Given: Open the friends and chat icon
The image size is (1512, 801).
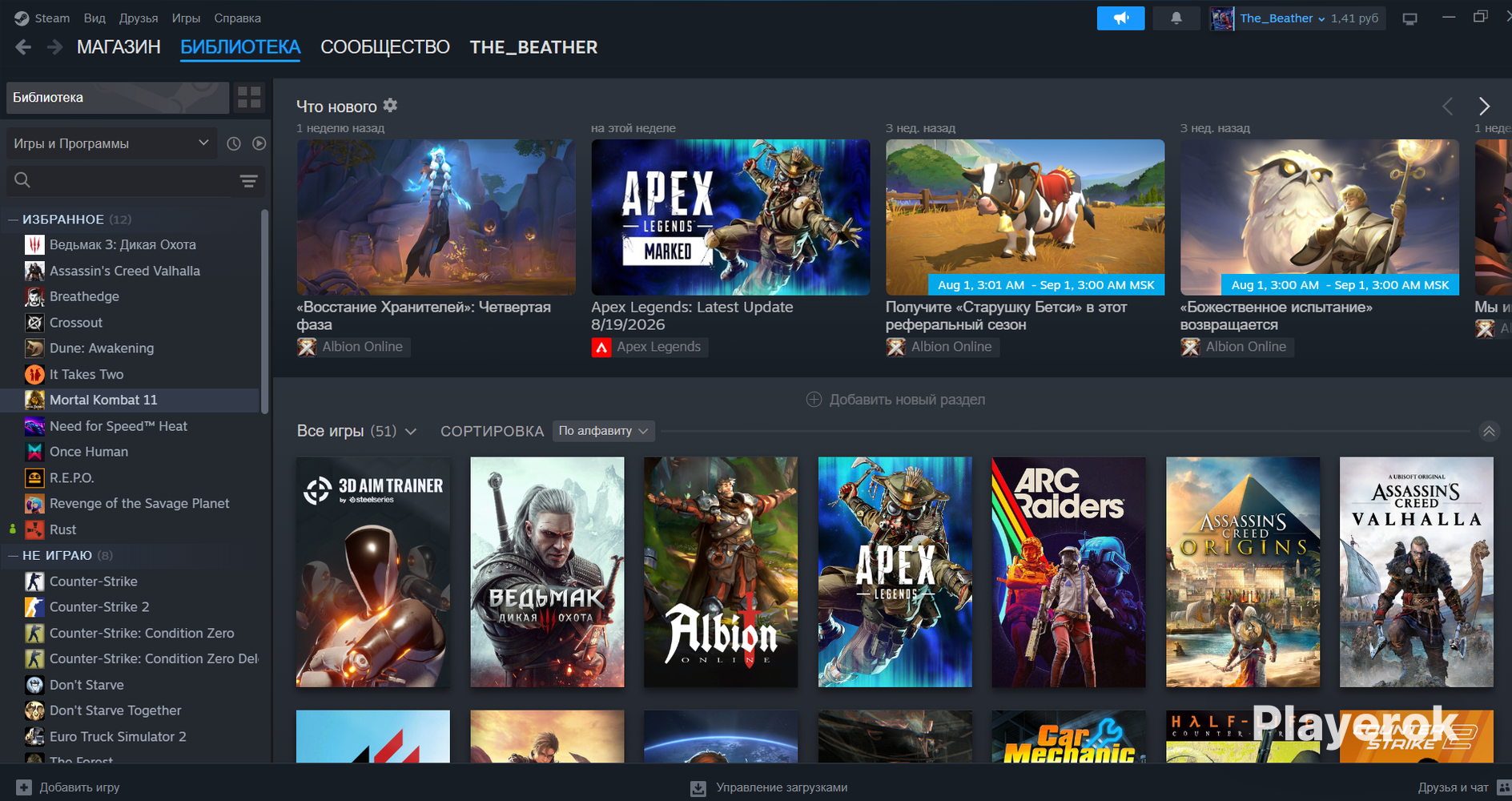Looking at the screenshot, I should click(x=1504, y=788).
